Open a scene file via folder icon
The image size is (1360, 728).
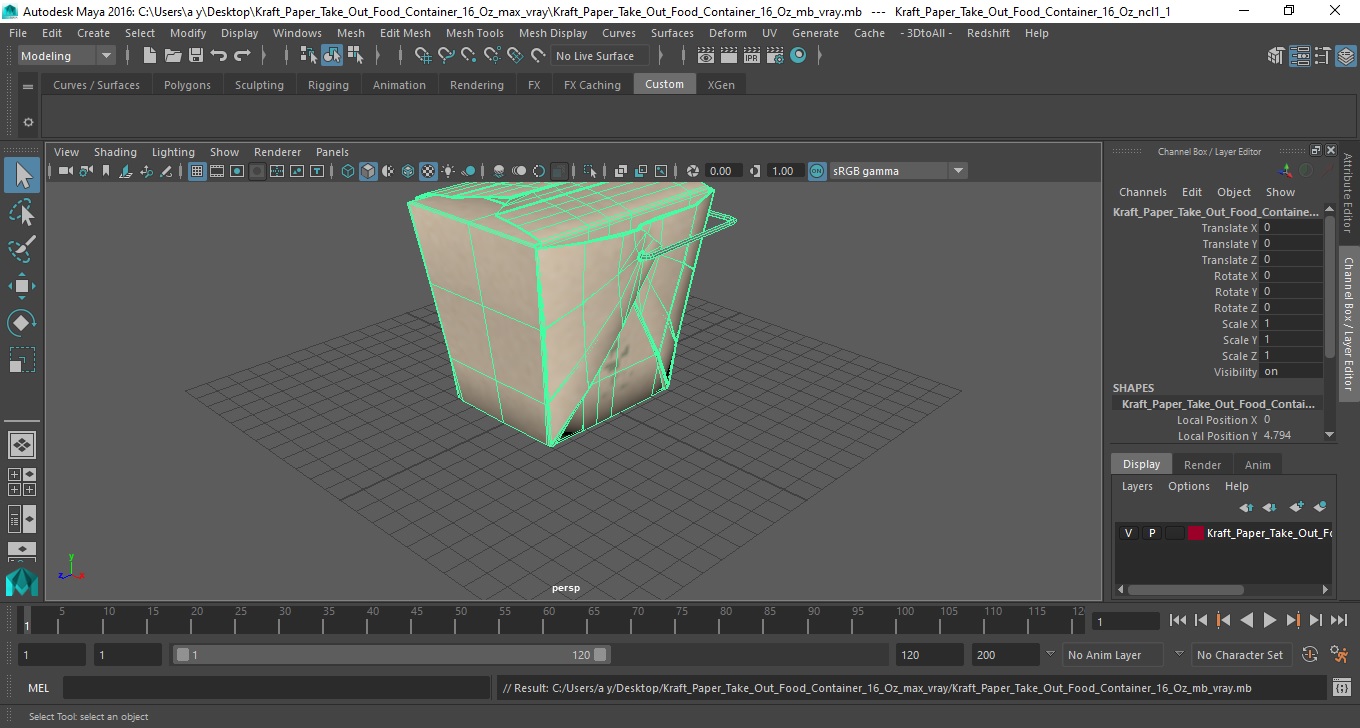pos(172,56)
